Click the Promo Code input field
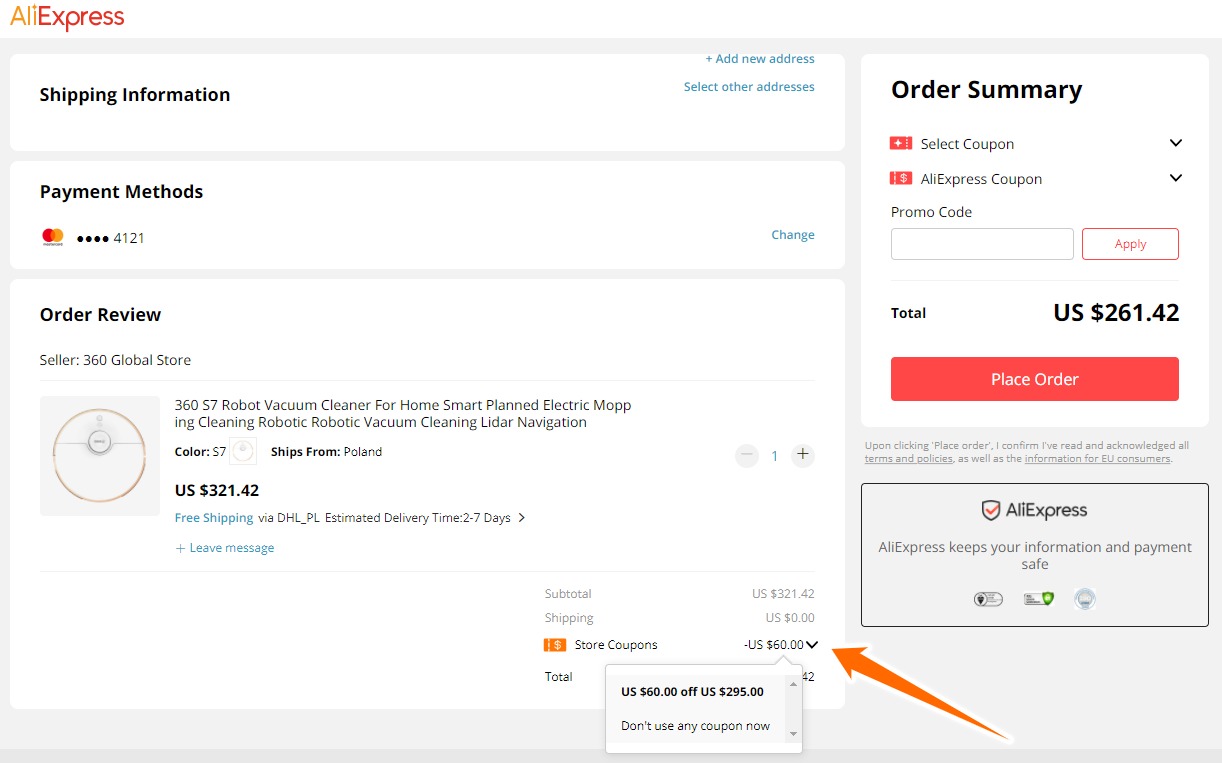This screenshot has height=763, width=1222. pos(982,244)
